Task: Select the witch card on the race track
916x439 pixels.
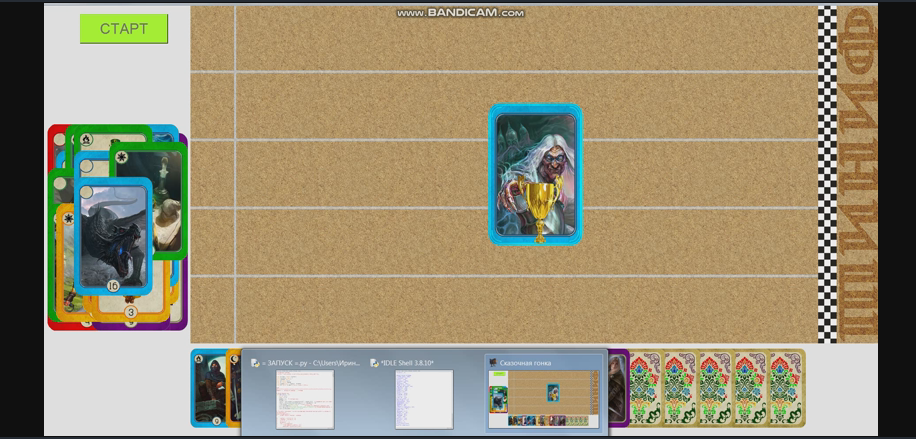Action: pos(535,174)
